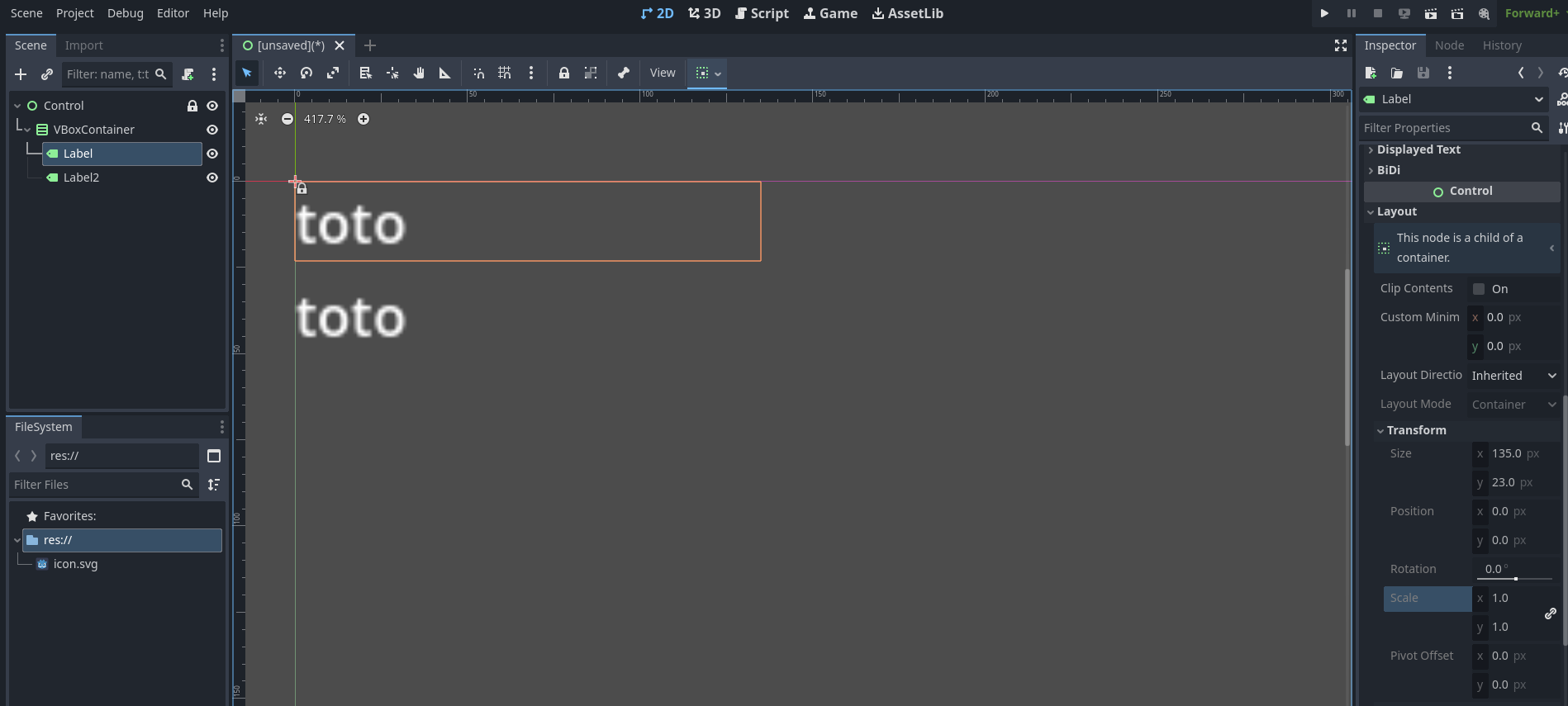Click the Filter Files search field

pyautogui.click(x=95, y=485)
